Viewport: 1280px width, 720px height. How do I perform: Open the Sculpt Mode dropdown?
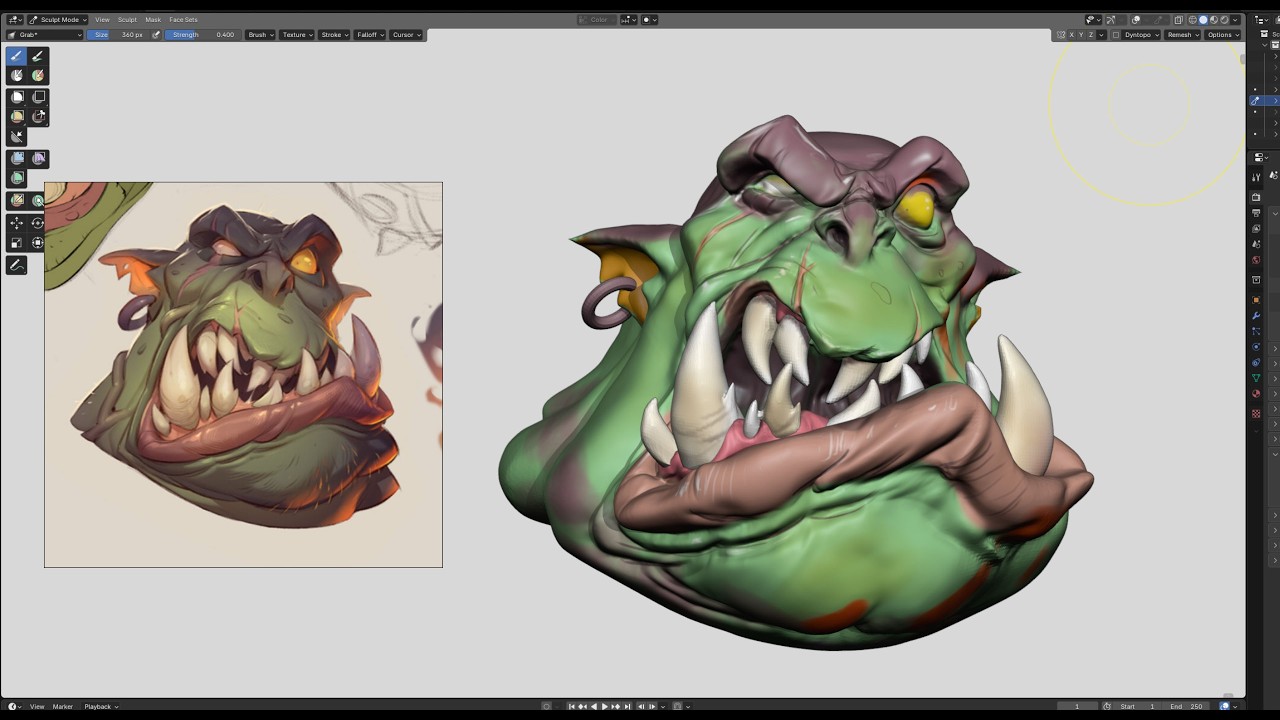pos(57,20)
